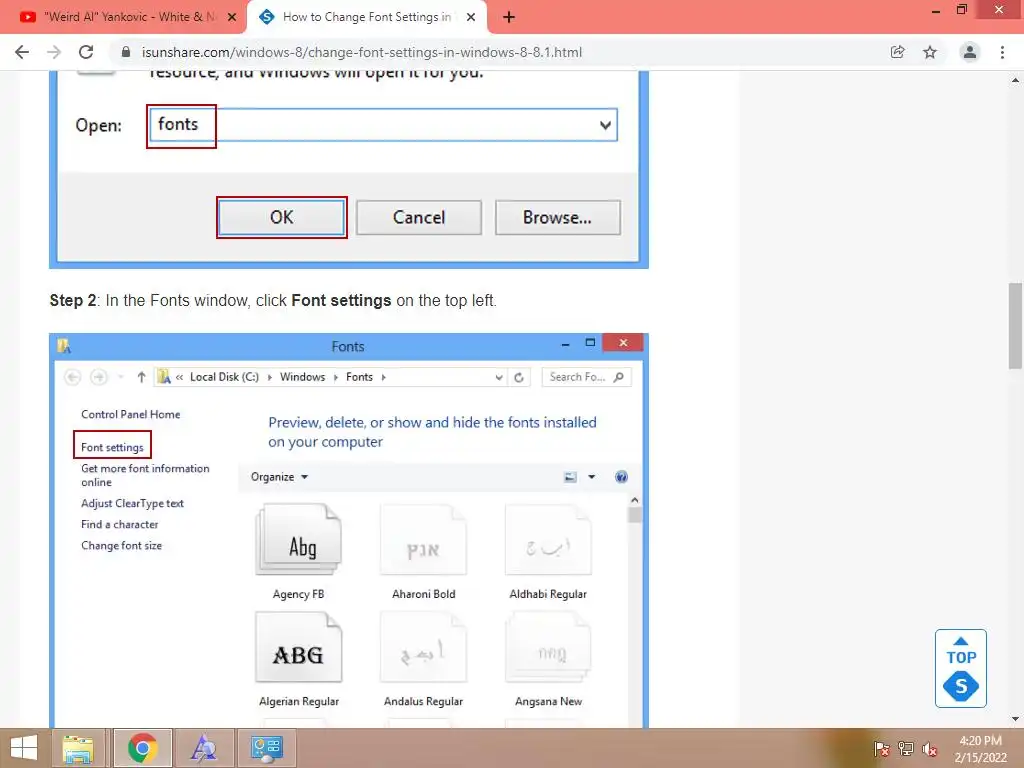Click the Cancel button in Run dialog image
Screen dimensions: 1024x768
tap(419, 217)
